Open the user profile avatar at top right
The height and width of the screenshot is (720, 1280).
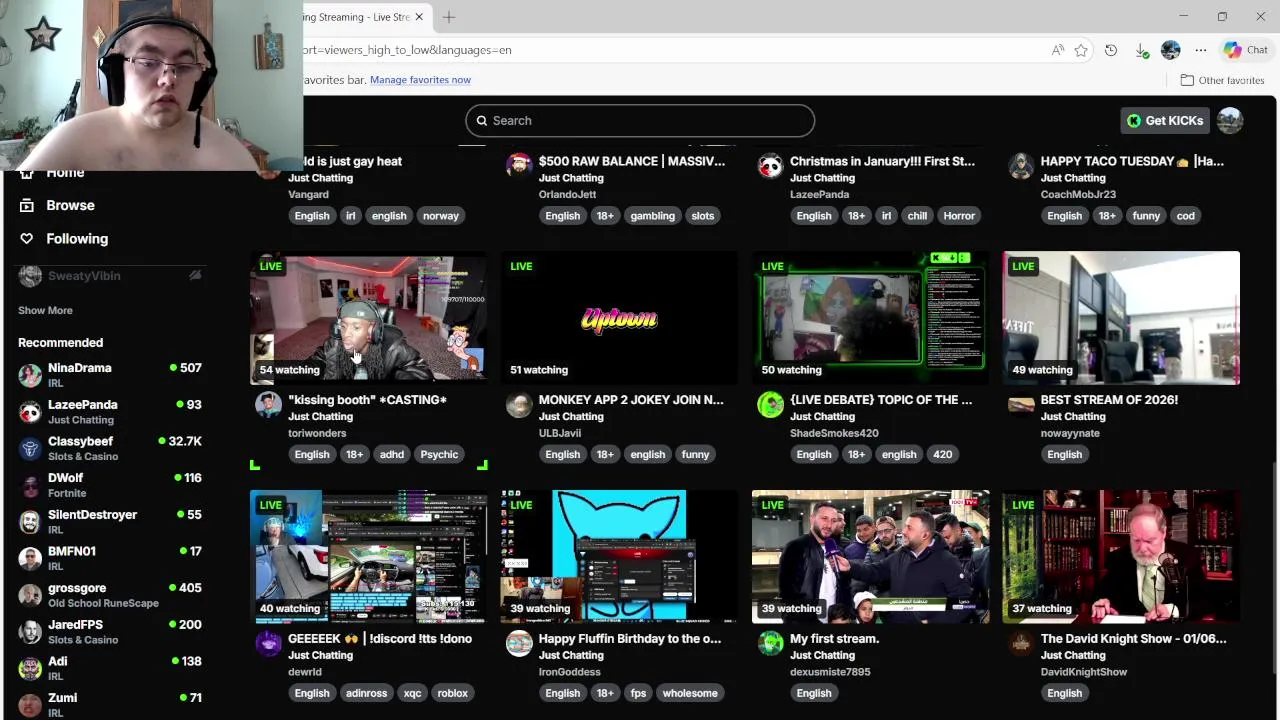click(1230, 120)
